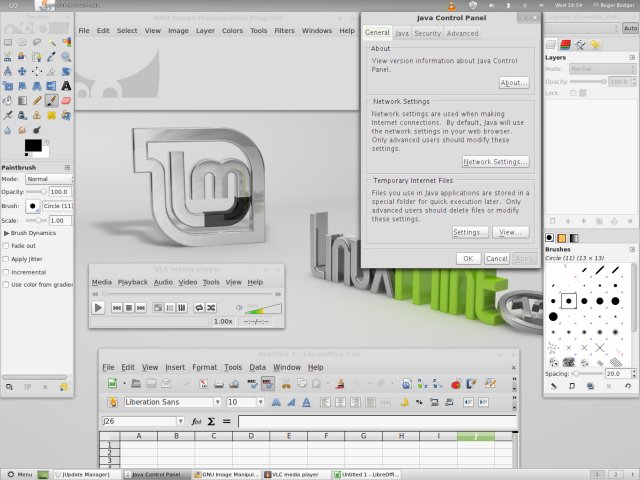Click the Sum icon in Calc formula bar
The width and height of the screenshot is (640, 480).
tap(211, 421)
